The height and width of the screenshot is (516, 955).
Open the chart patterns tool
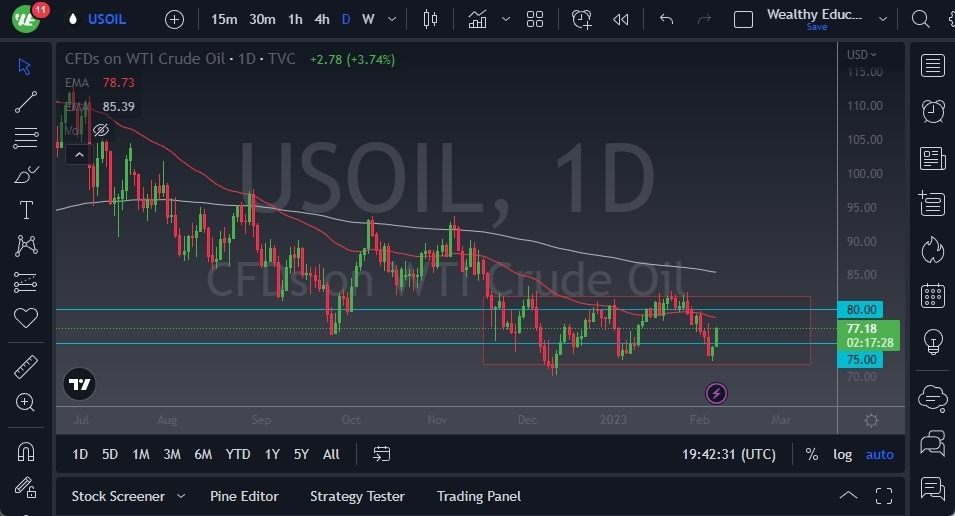26,246
